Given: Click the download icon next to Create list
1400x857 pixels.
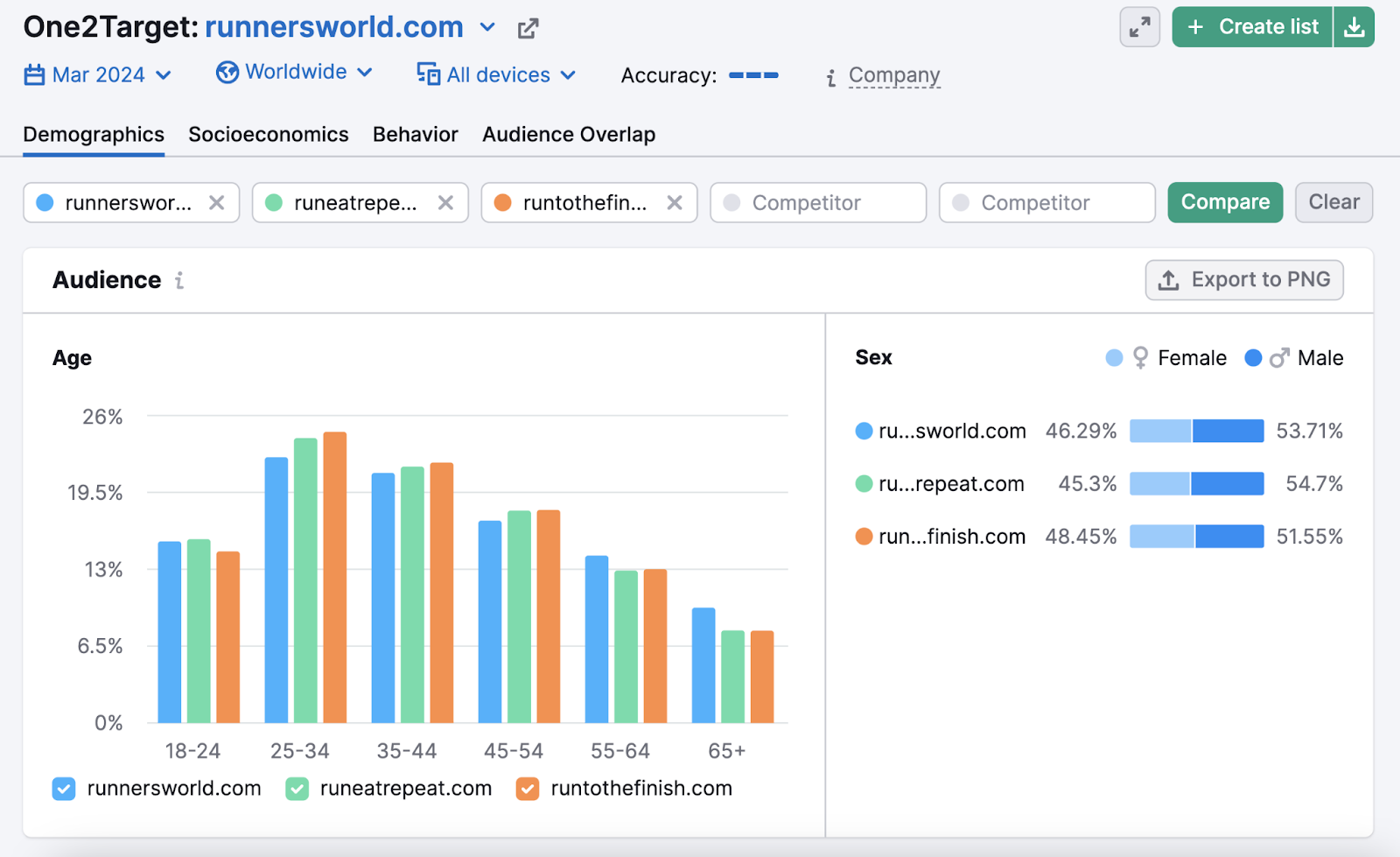Looking at the screenshot, I should point(1354,27).
